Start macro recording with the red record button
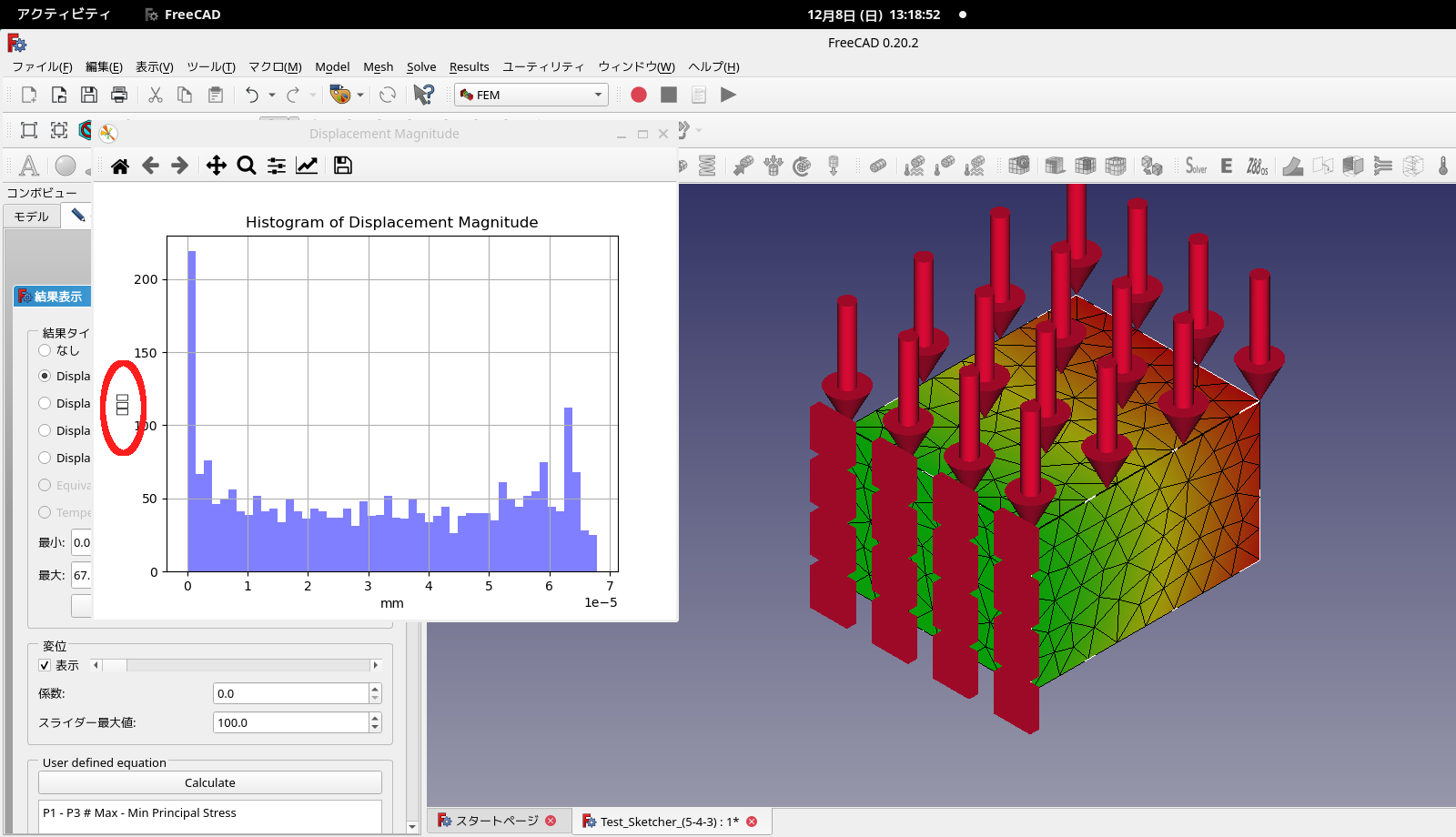This screenshot has height=837, width=1456. (x=638, y=95)
